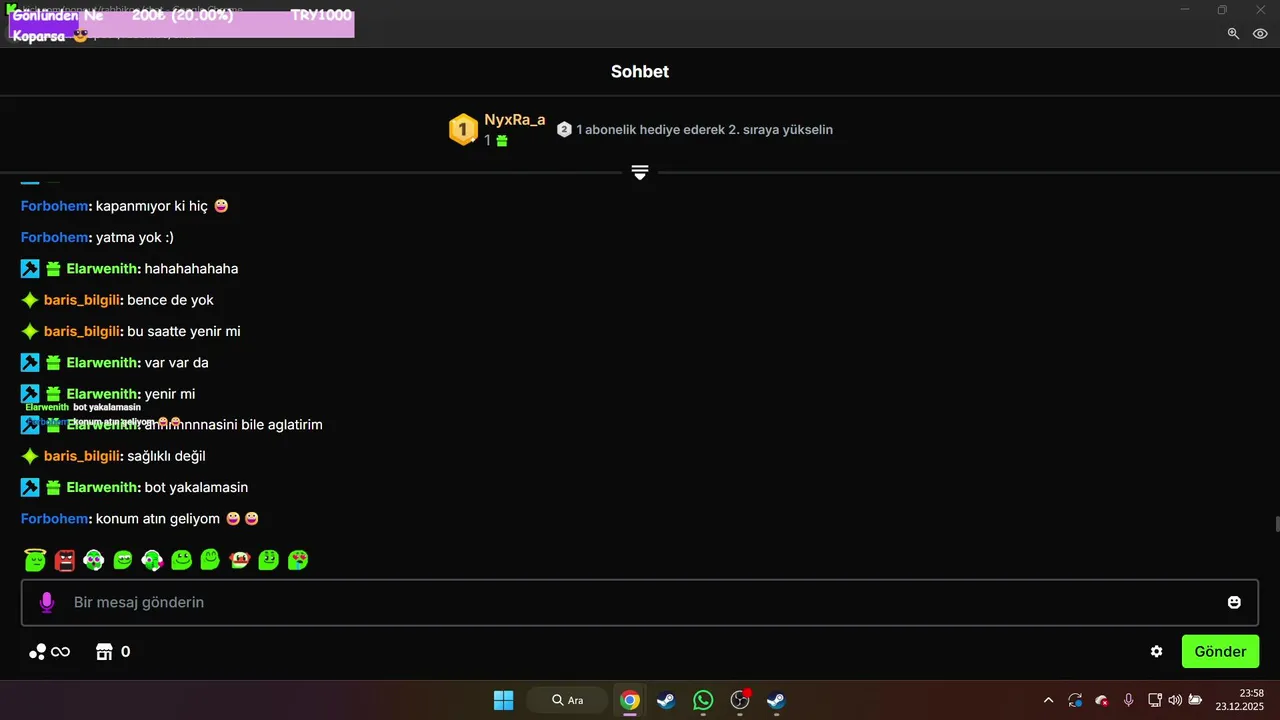This screenshot has height=720, width=1280.
Task: Click the text '1 abonelik hediye ederek 2. sıraya yükselin'
Action: (705, 130)
